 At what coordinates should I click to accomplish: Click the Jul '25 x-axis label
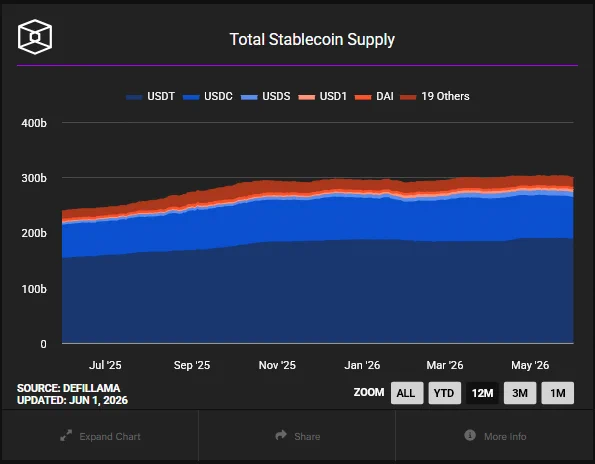[x=105, y=365]
